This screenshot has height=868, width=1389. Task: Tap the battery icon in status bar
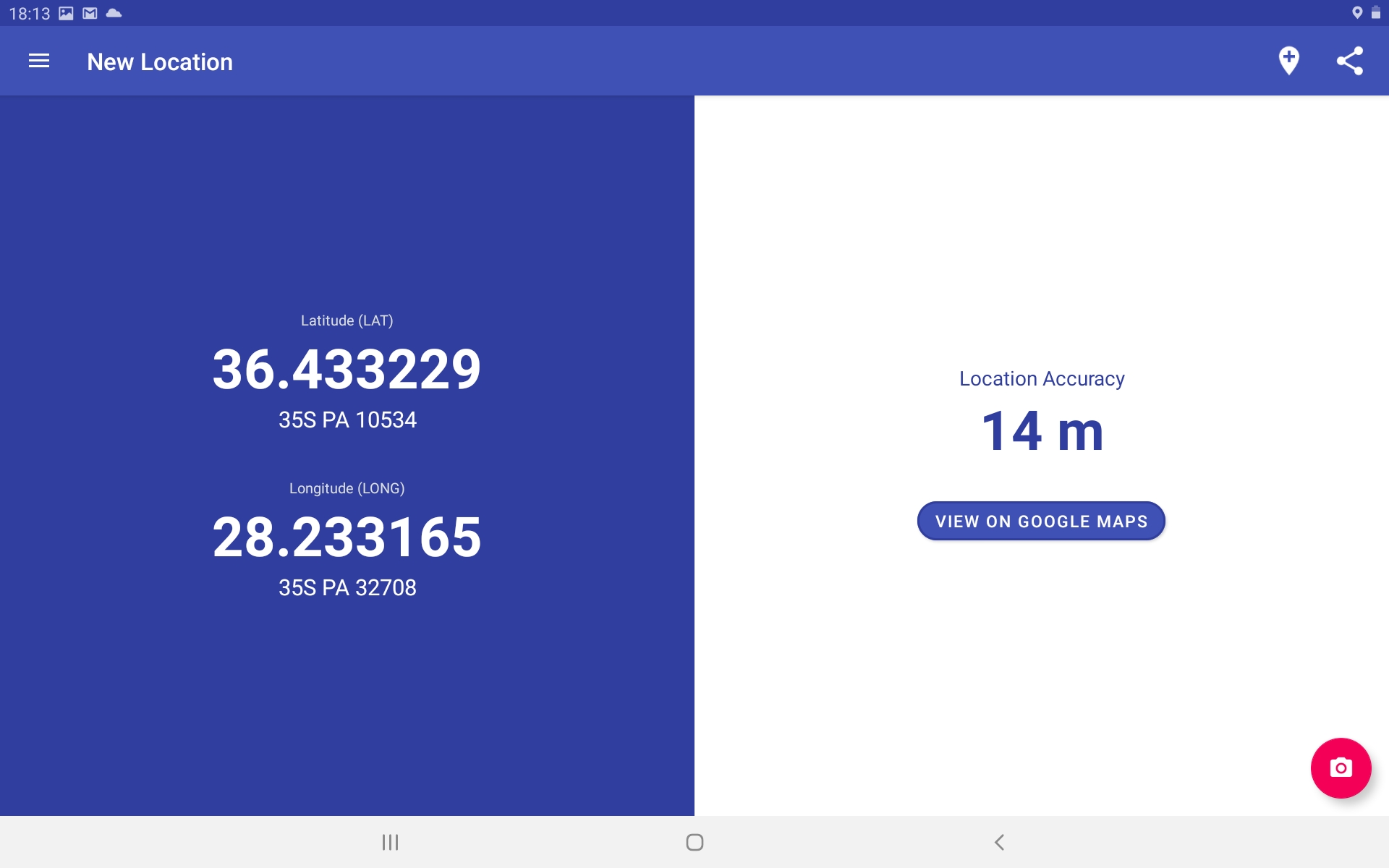(1376, 12)
